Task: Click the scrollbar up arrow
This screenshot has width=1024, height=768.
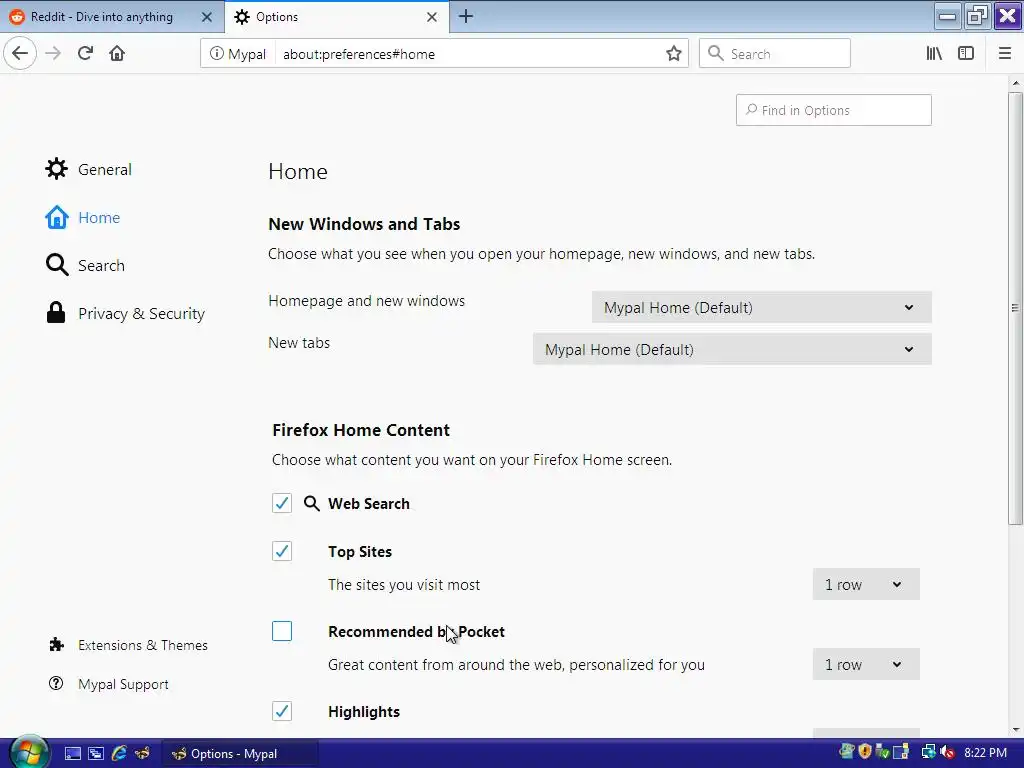Action: click(1016, 83)
